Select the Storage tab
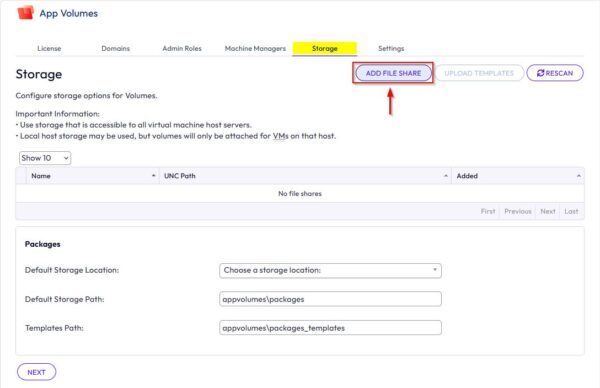 (x=324, y=49)
